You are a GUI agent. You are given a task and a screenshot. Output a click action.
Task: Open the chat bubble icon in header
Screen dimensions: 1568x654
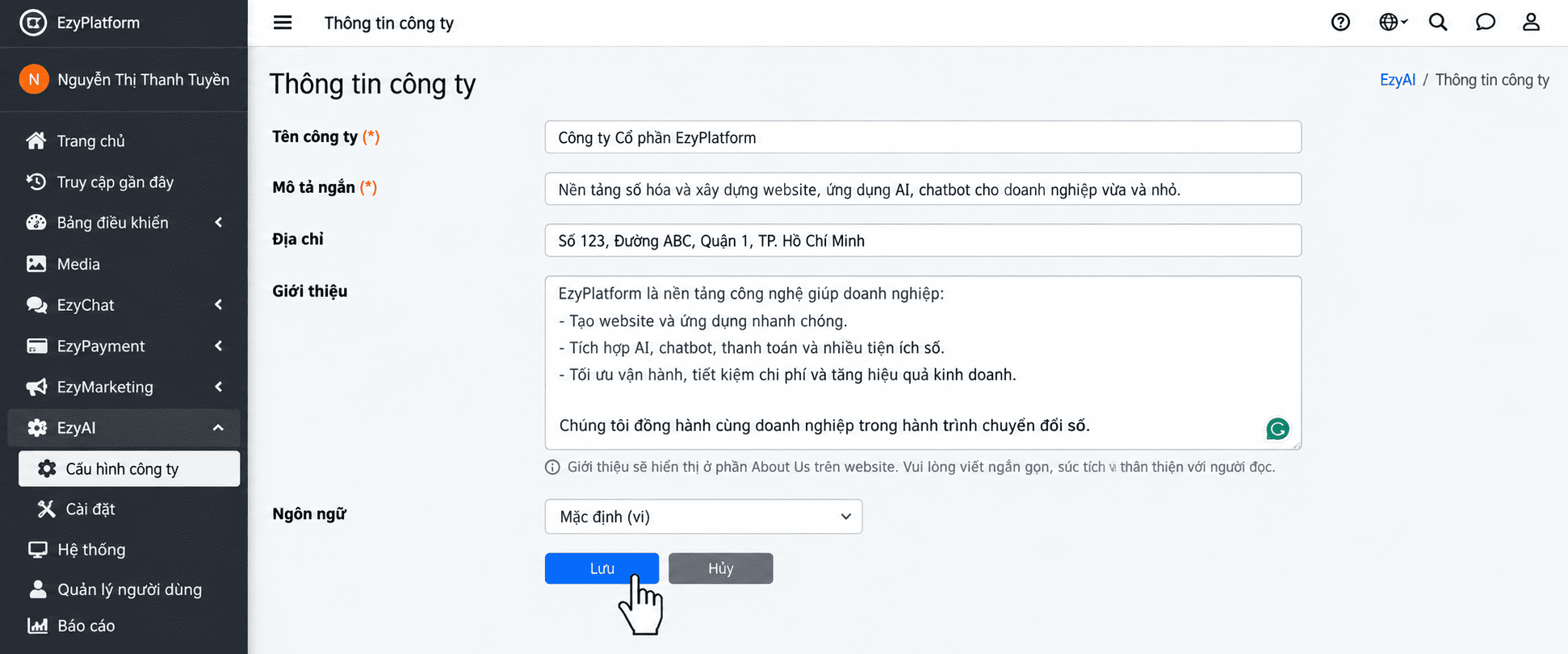tap(1485, 23)
